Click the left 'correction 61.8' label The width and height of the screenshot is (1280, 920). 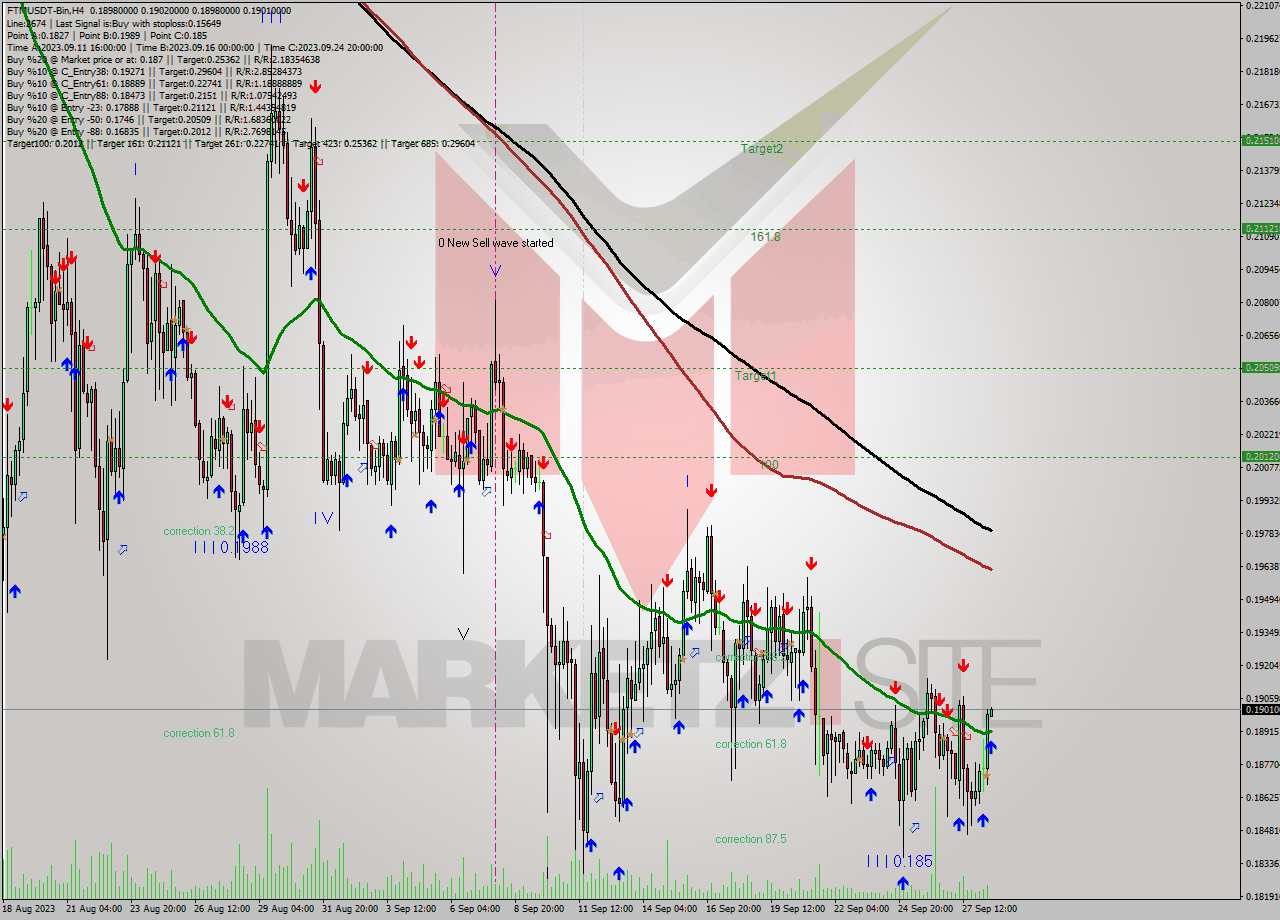click(199, 733)
